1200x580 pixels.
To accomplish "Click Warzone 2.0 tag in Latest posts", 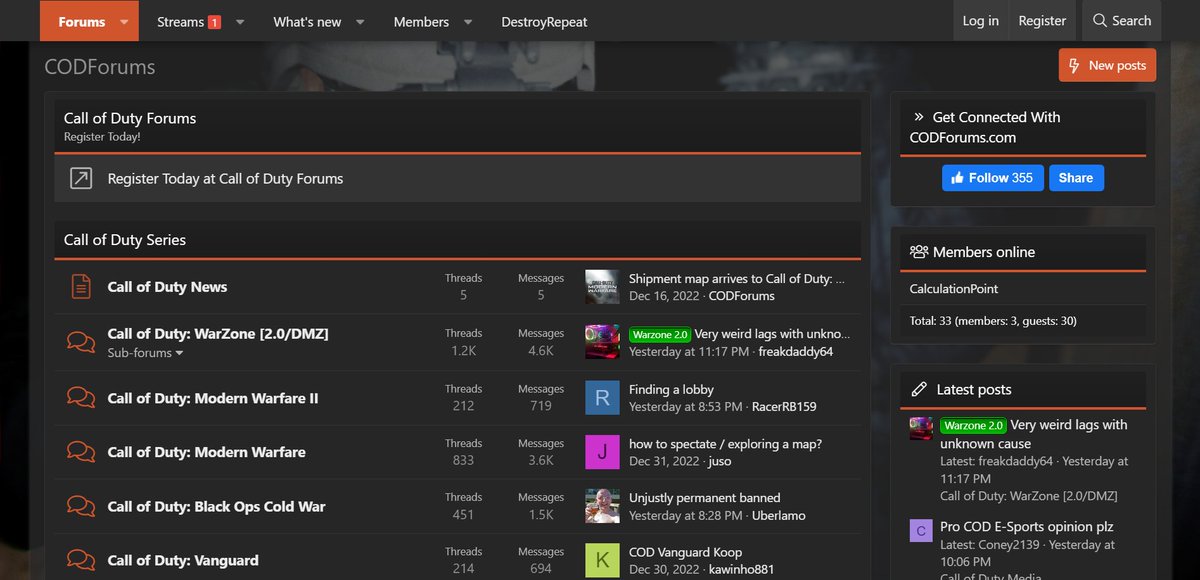I will [x=972, y=425].
